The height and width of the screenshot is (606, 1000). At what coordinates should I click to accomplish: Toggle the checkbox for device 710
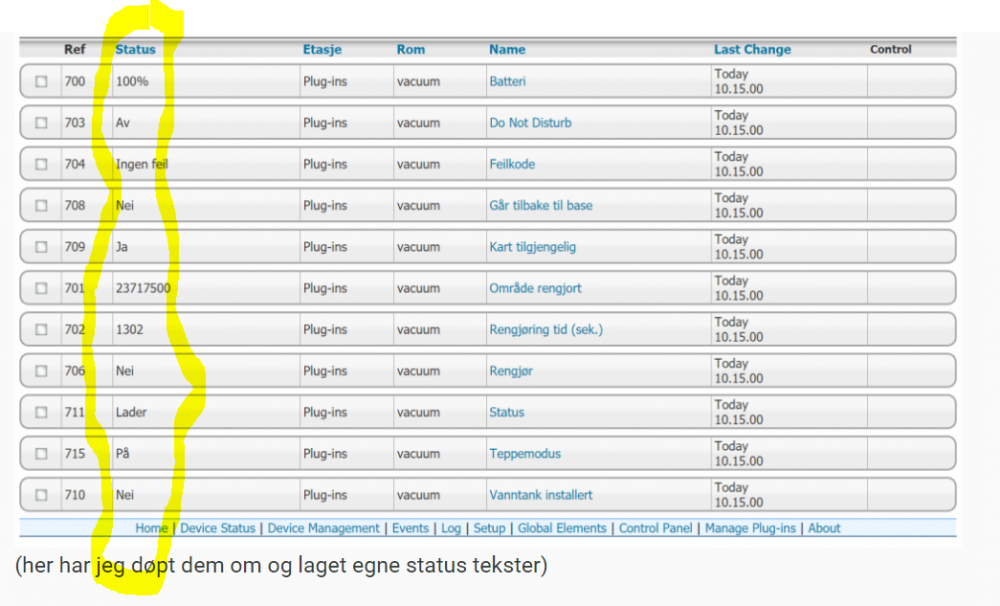(x=41, y=495)
